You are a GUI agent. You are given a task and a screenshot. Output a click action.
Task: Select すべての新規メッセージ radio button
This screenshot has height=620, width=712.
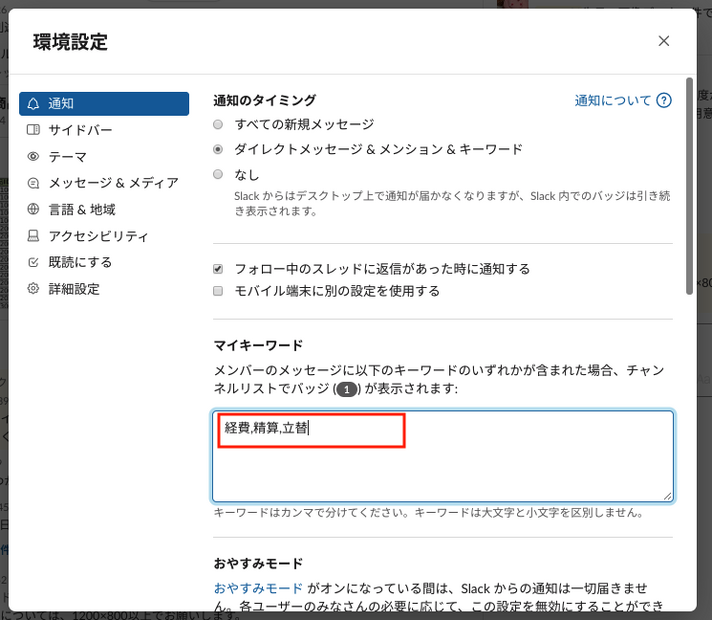[219, 125]
